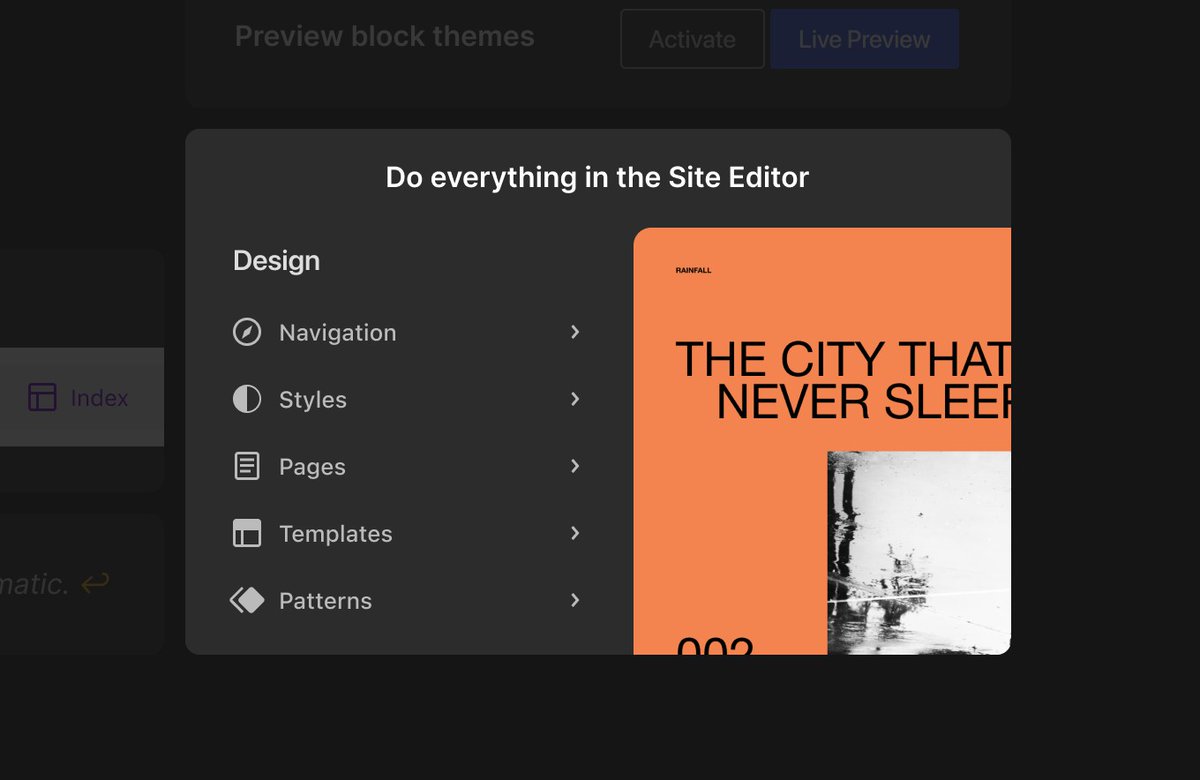Open Live Preview

[x=864, y=39]
